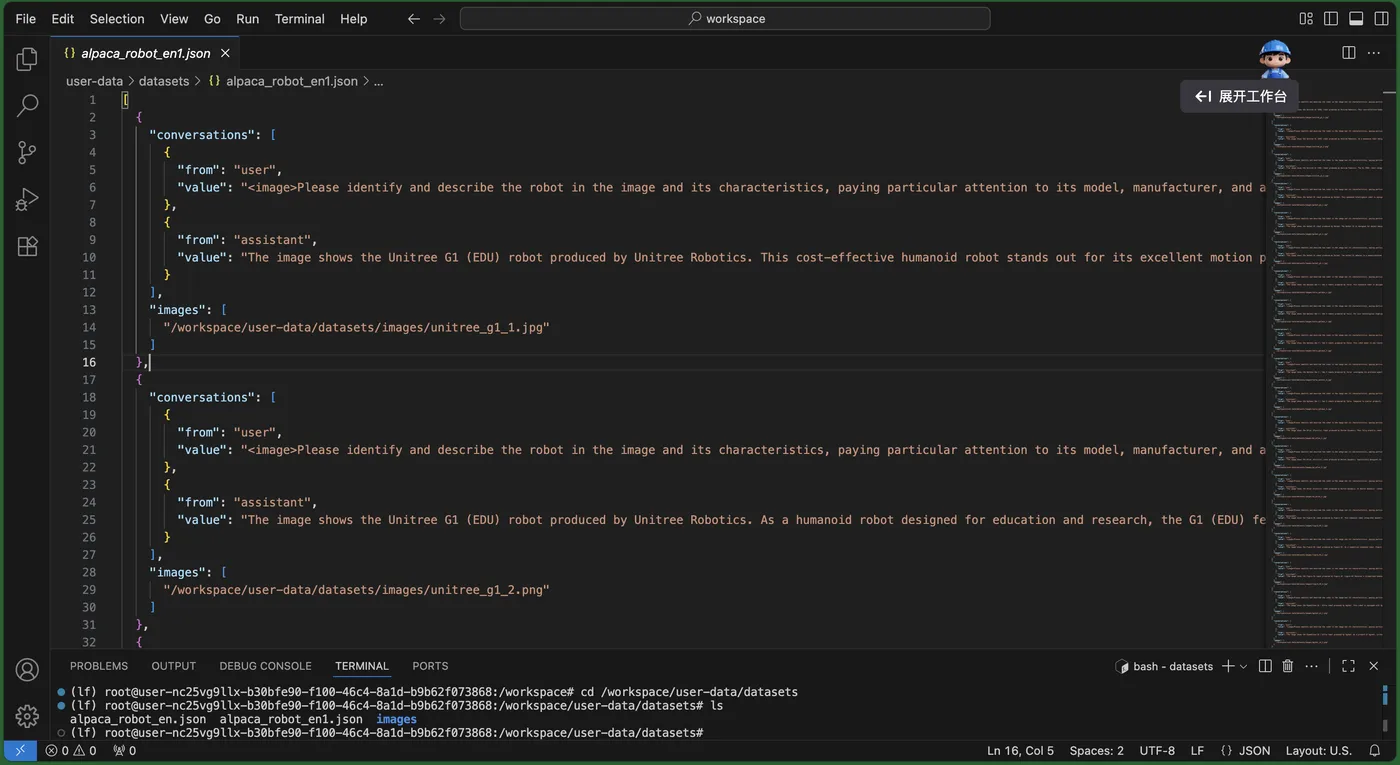Viewport: 1400px width, 765px height.
Task: Click alpaca_robot_en.json in terminal output
Action: pyautogui.click(x=138, y=719)
